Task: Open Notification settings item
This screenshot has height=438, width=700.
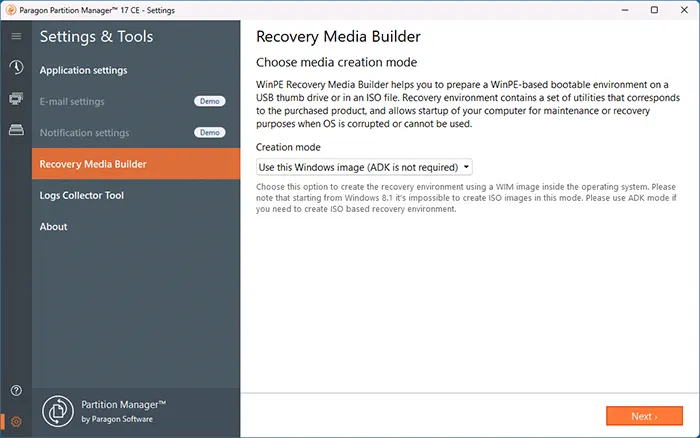Action: click(136, 133)
